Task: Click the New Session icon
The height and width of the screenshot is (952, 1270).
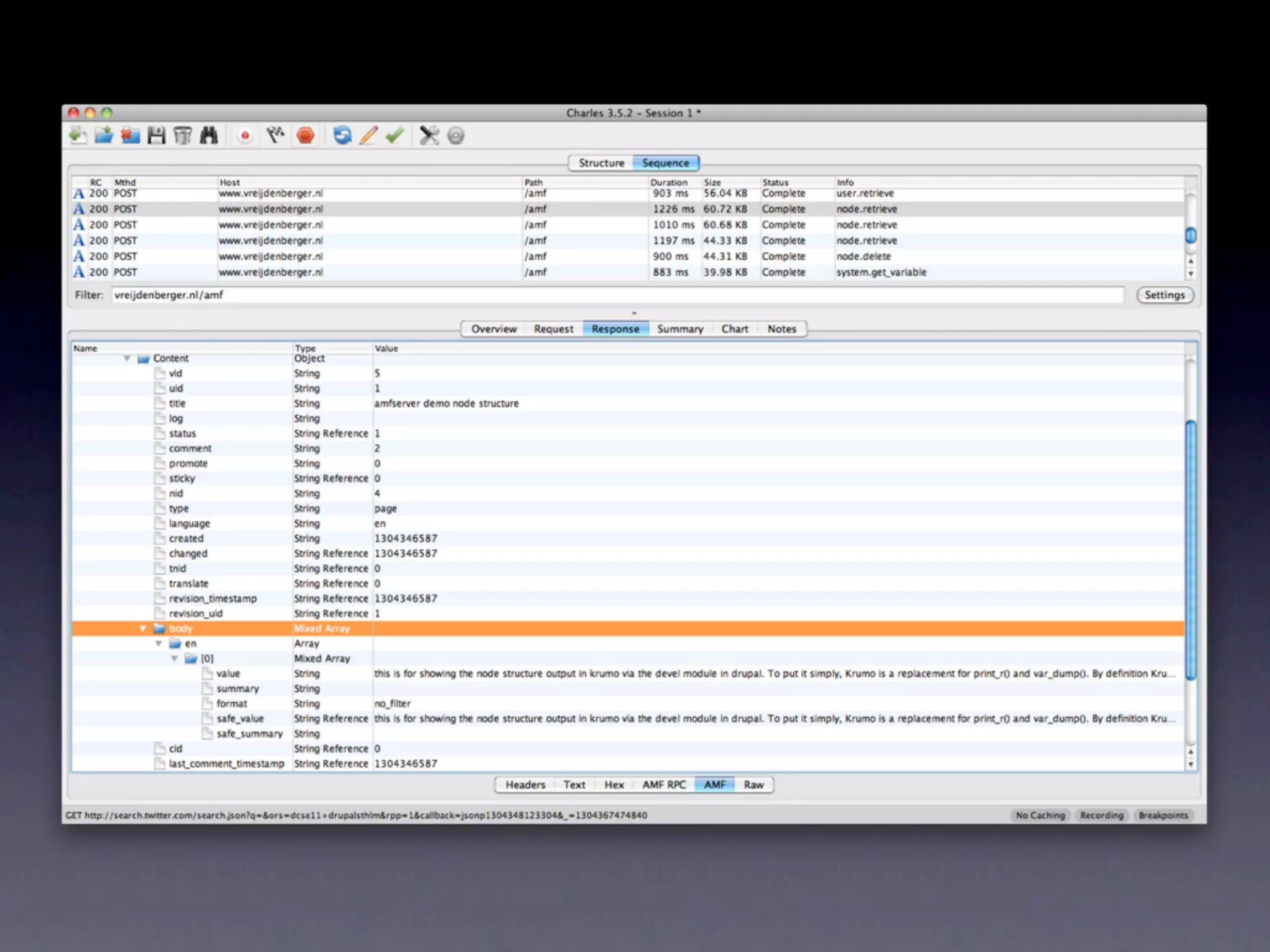Action: coord(78,135)
